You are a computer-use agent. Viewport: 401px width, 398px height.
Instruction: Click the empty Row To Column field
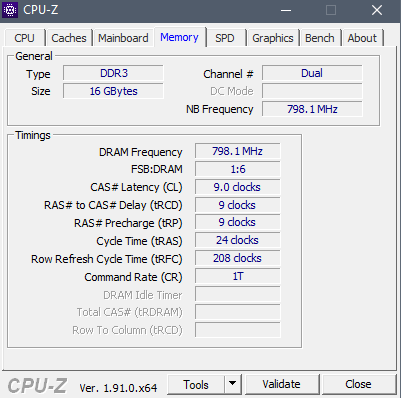pos(238,330)
